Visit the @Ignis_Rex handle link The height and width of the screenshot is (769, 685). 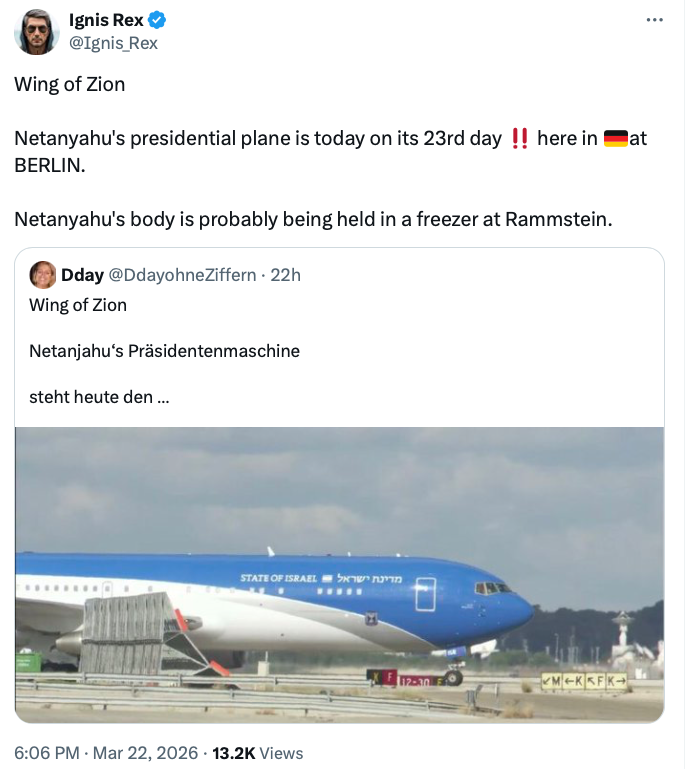pos(113,42)
